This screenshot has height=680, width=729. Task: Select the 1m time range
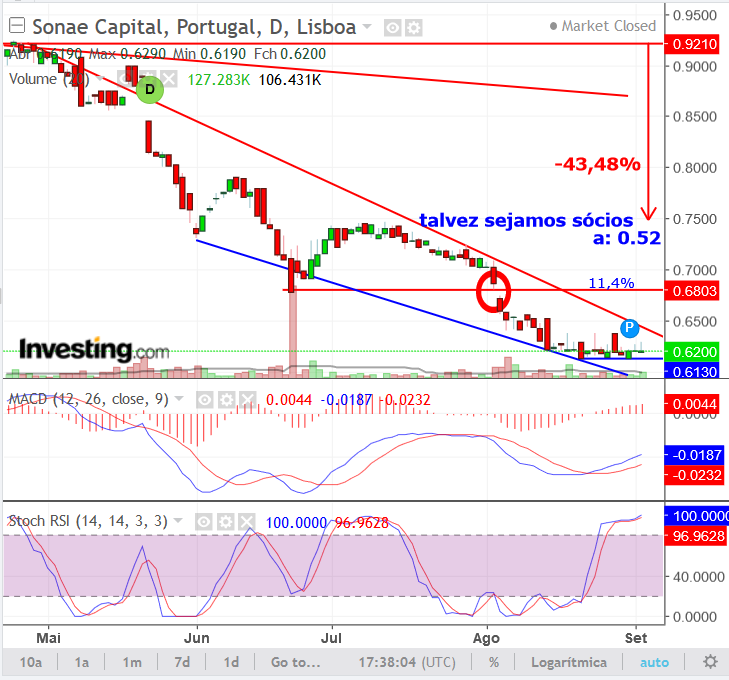[x=132, y=662]
